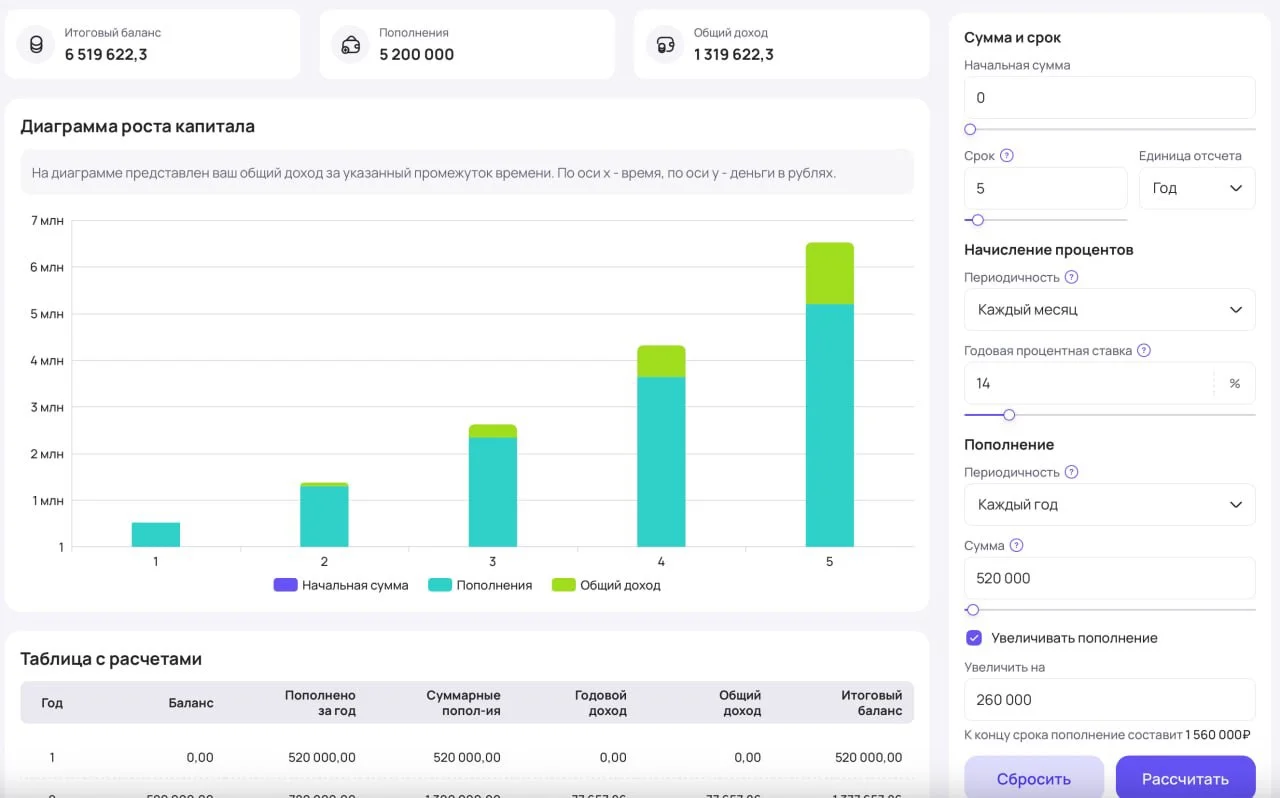
Task: Click the year 3 bar in chart
Action: pos(493,486)
